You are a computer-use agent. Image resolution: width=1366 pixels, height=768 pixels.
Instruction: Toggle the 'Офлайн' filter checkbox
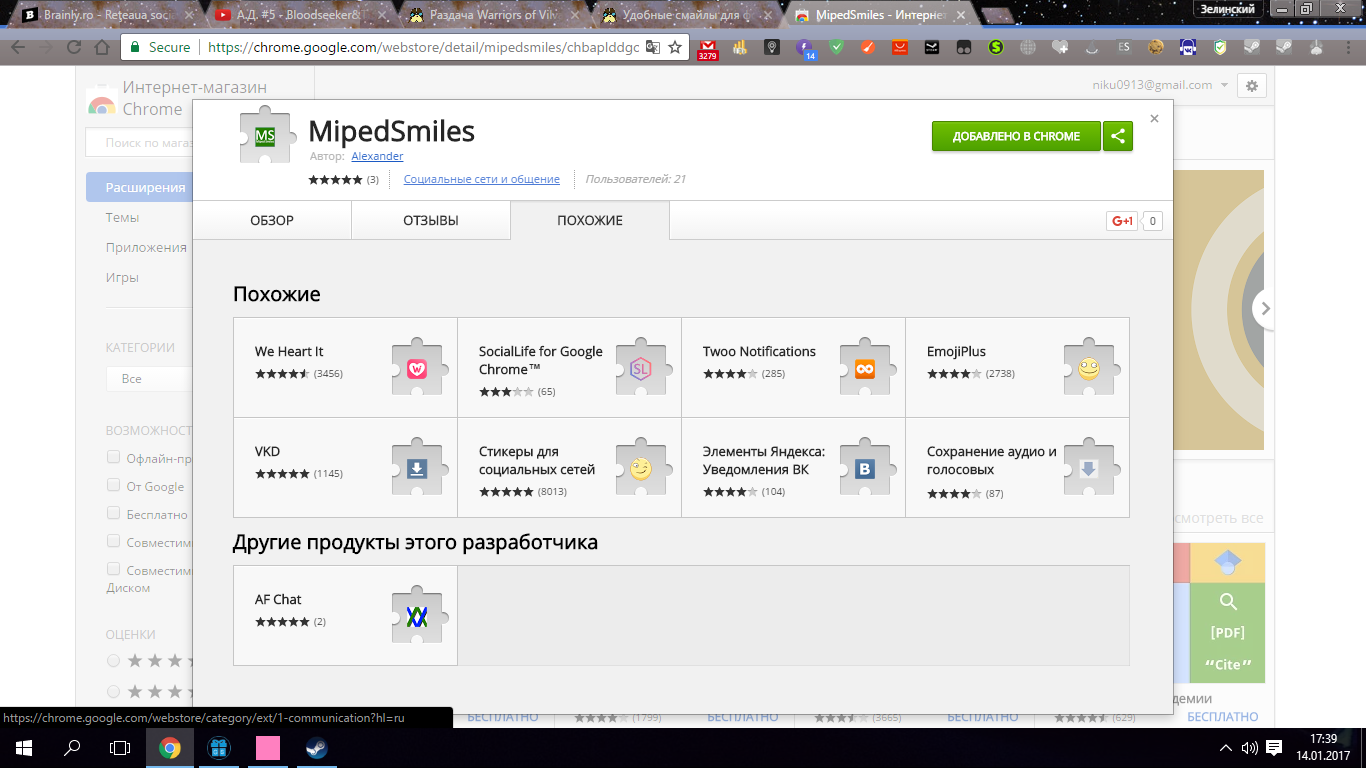coord(113,458)
